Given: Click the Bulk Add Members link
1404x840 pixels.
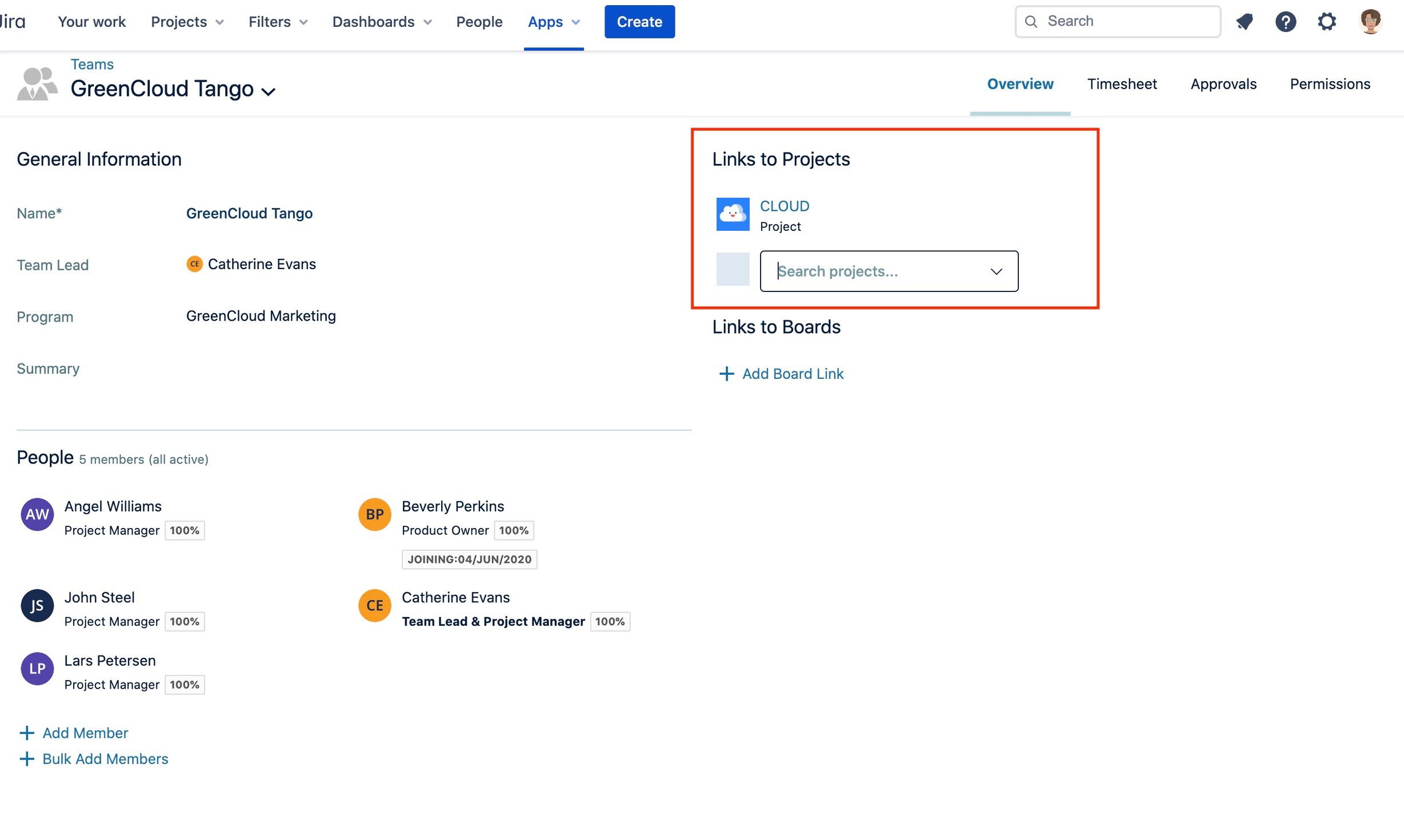Looking at the screenshot, I should click(x=105, y=759).
